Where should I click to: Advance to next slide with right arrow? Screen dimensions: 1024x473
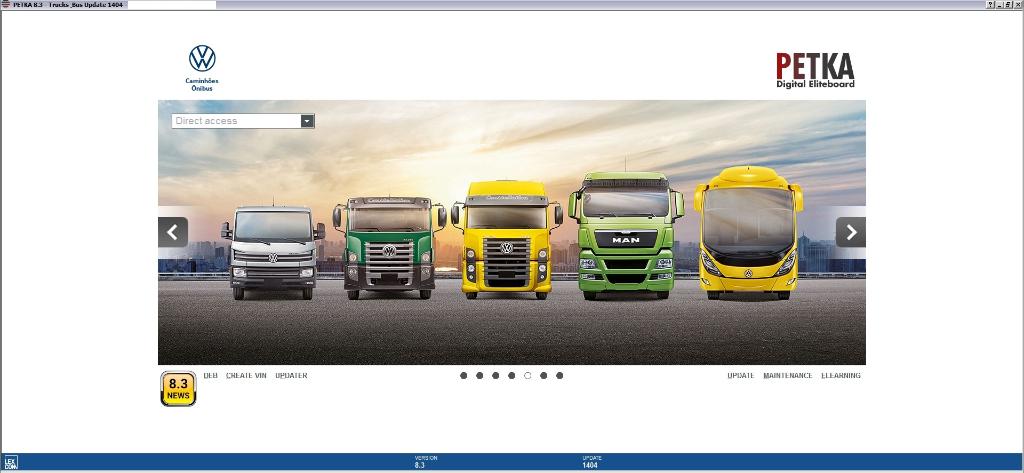[x=851, y=232]
